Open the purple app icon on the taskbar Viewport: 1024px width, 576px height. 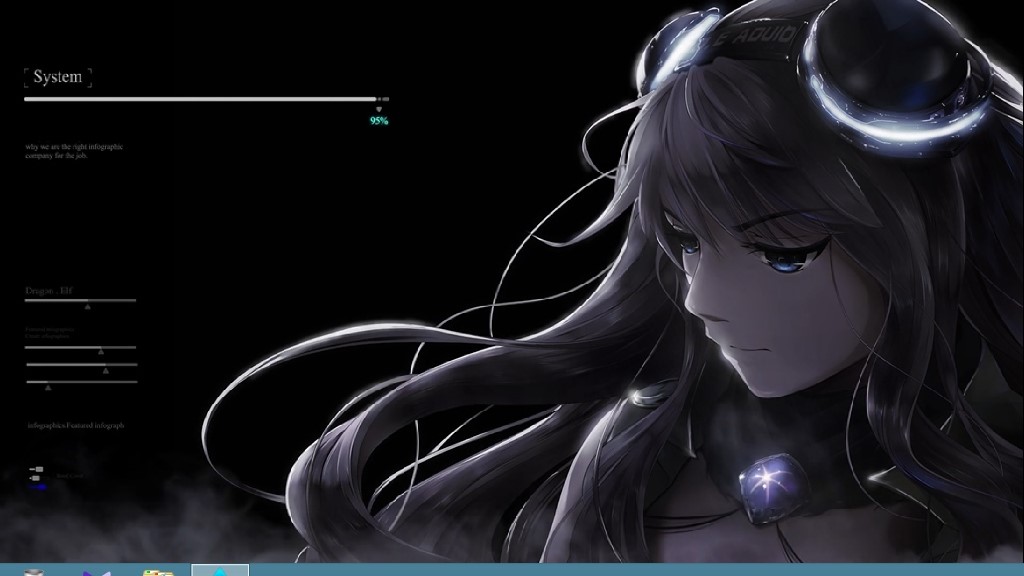click(x=97, y=573)
